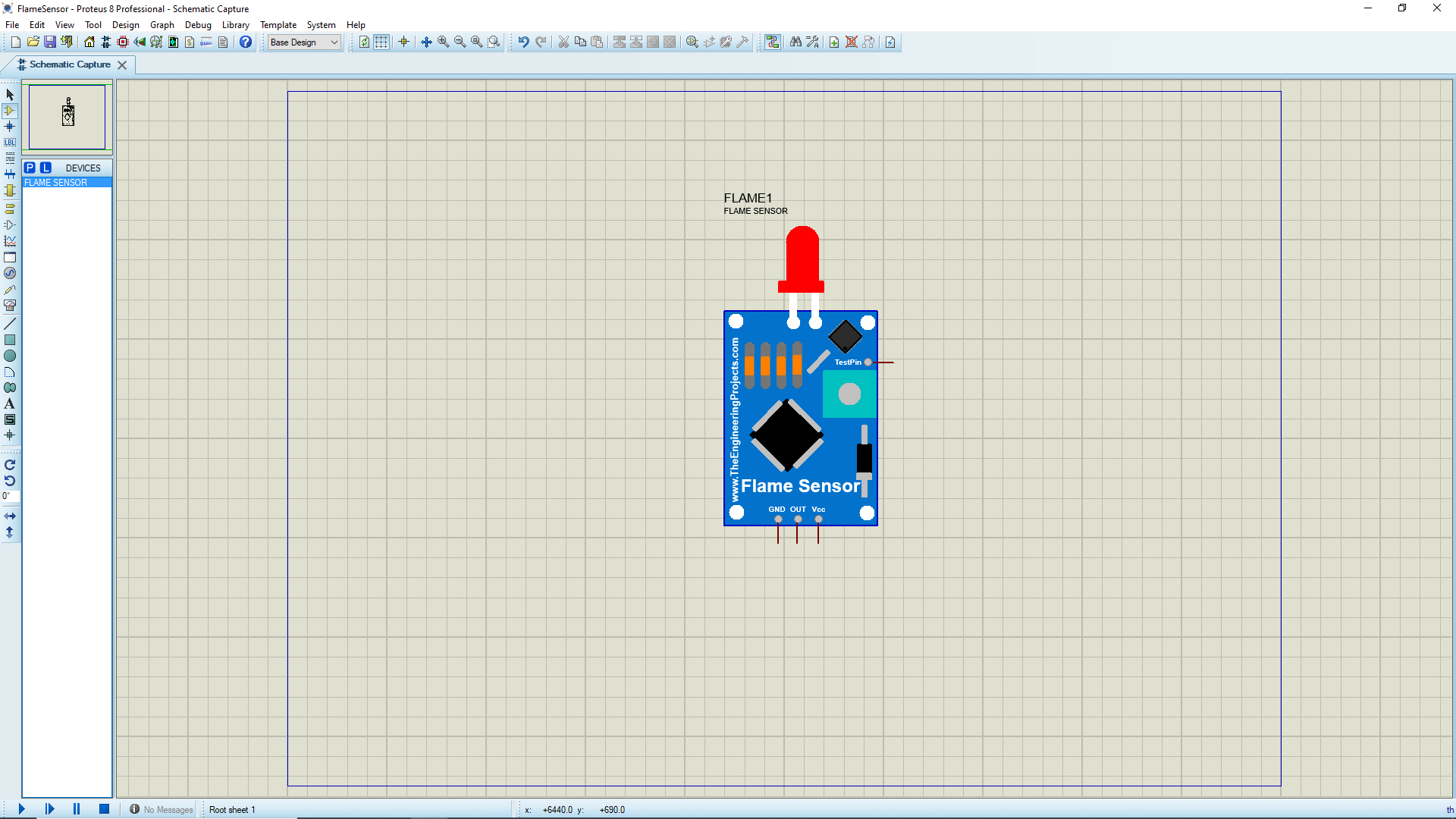Open the Library menu
Image resolution: width=1456 pixels, height=819 pixels.
[x=236, y=25]
